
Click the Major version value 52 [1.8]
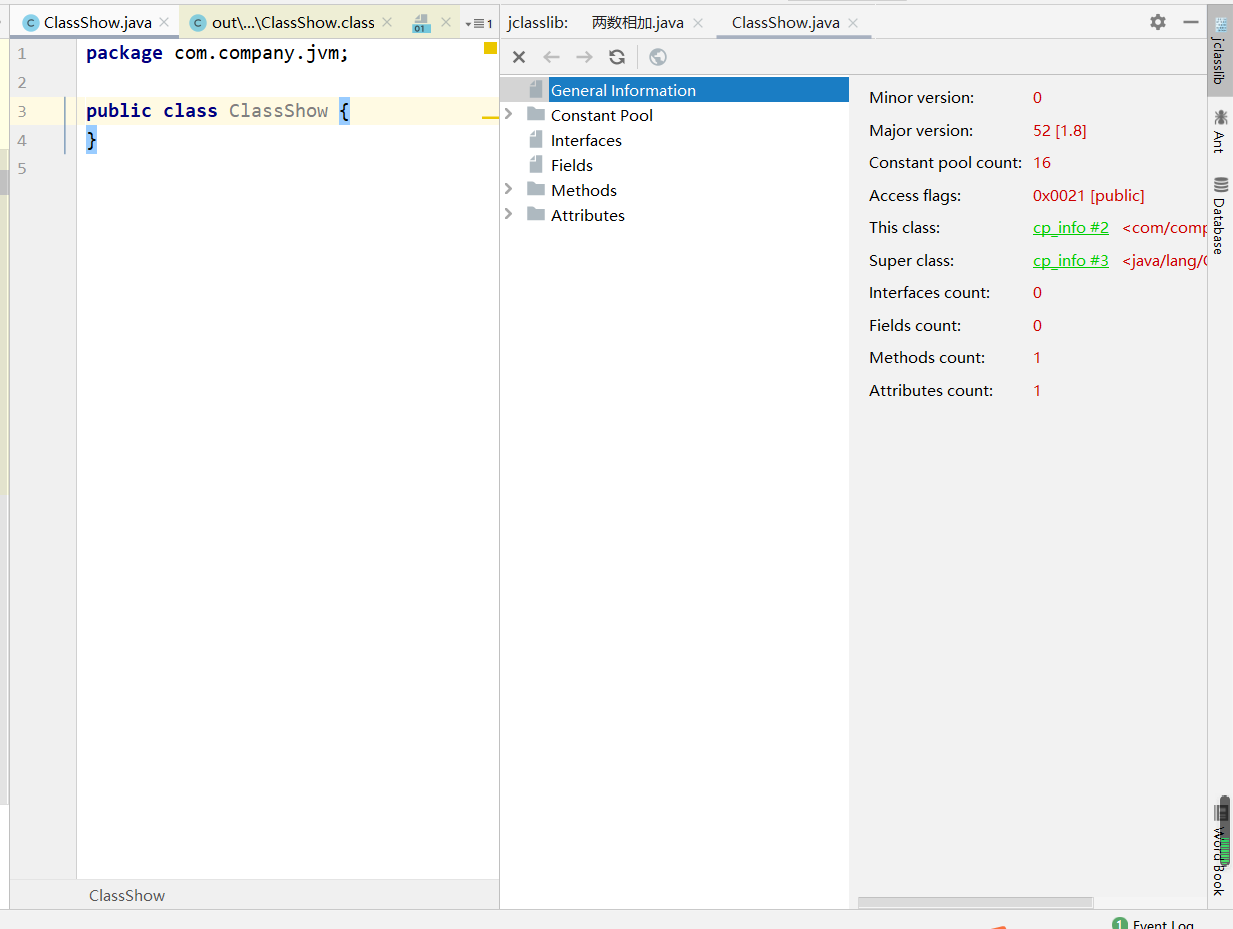click(1060, 130)
